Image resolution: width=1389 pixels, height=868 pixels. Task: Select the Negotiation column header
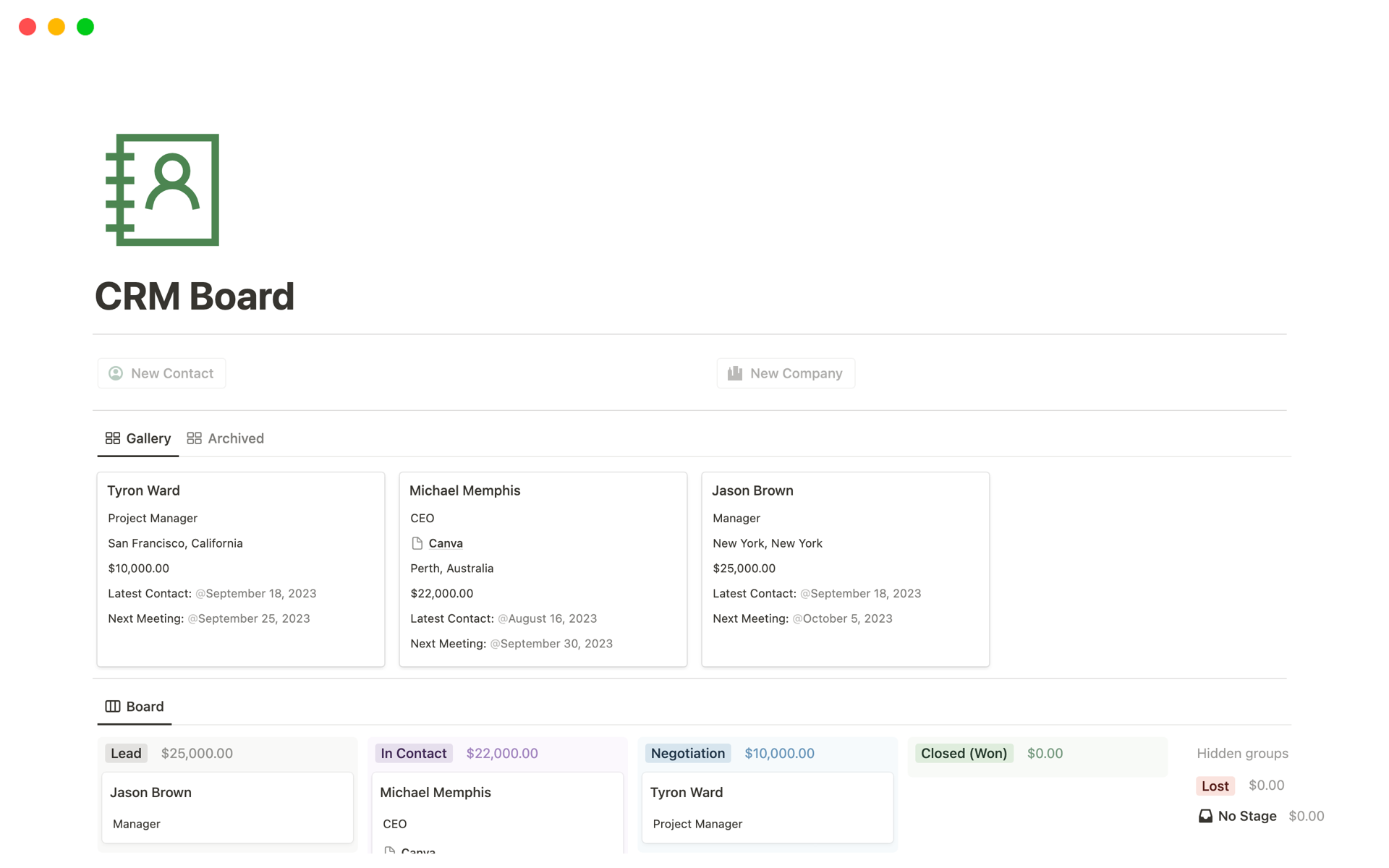(687, 753)
